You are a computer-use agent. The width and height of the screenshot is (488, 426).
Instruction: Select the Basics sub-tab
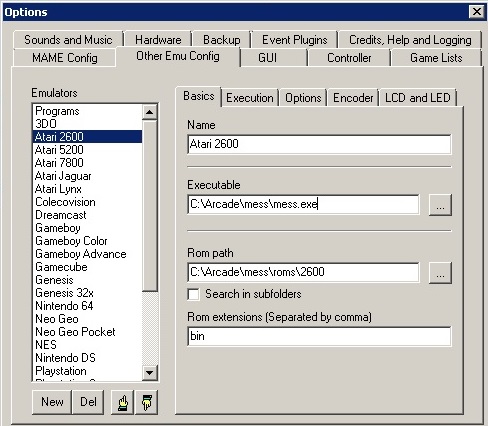pos(199,97)
